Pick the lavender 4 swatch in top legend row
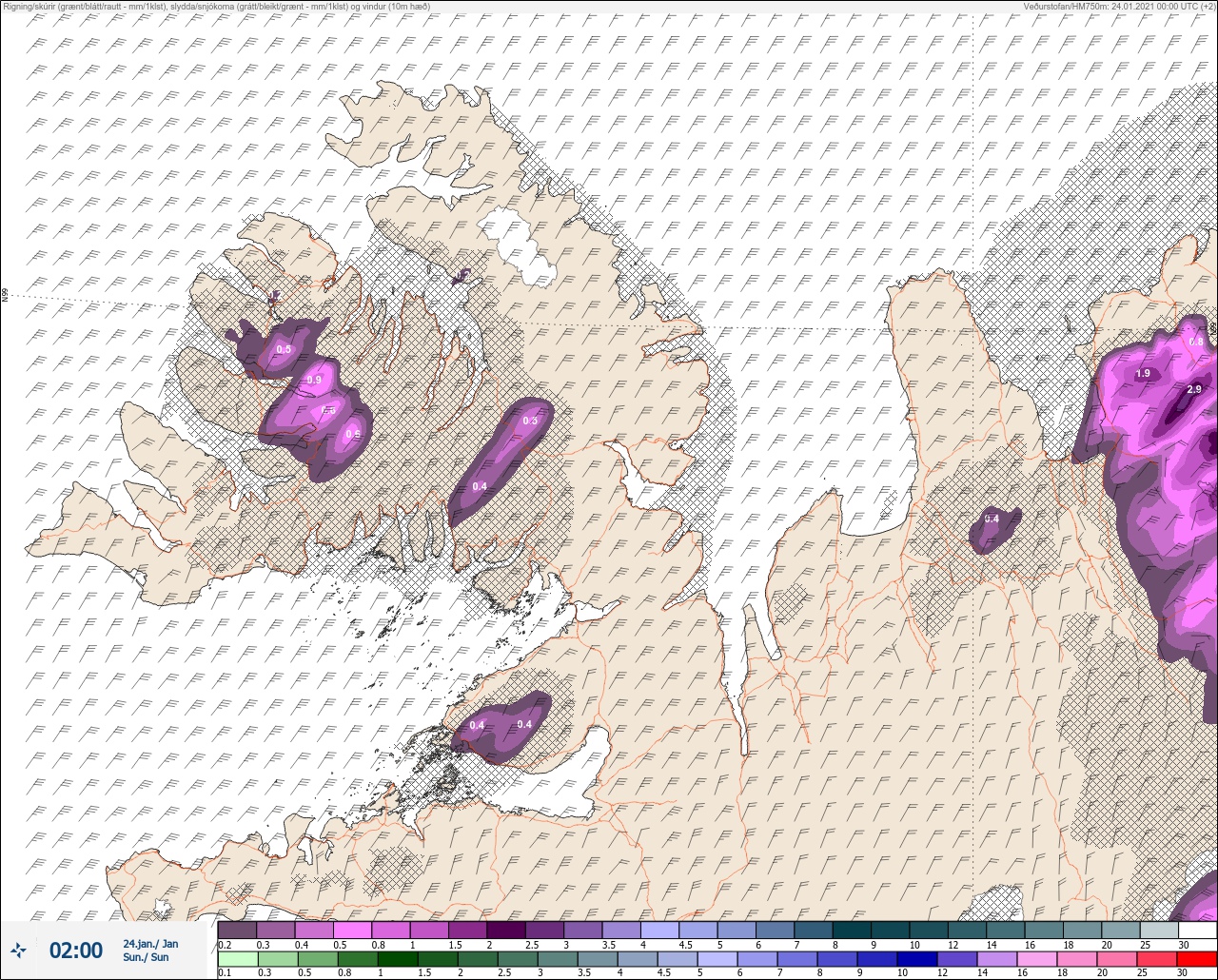Screen dimensions: 1218x980 click(659, 930)
